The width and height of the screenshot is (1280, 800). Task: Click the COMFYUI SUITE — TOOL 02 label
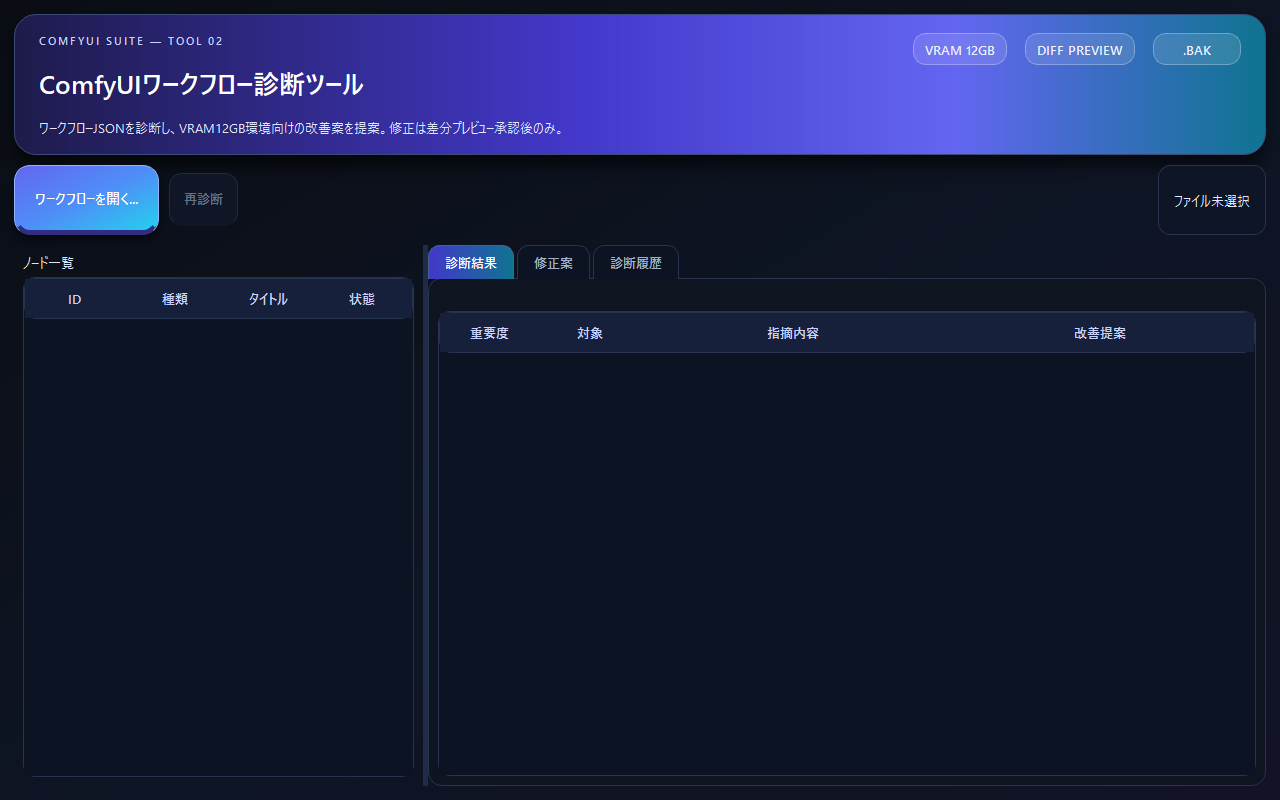(x=131, y=41)
